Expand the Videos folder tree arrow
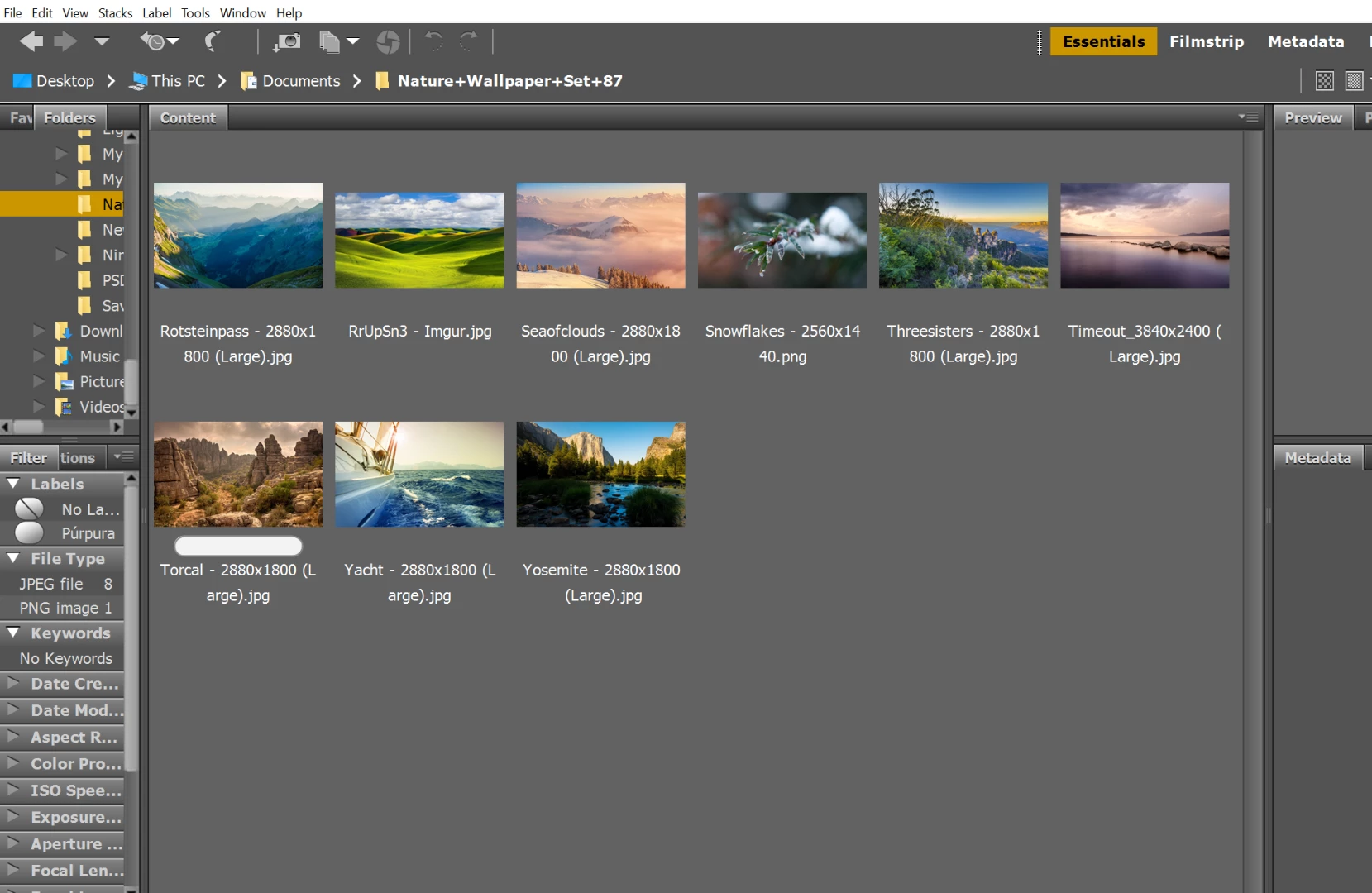Viewport: 1372px width, 893px height. click(38, 407)
